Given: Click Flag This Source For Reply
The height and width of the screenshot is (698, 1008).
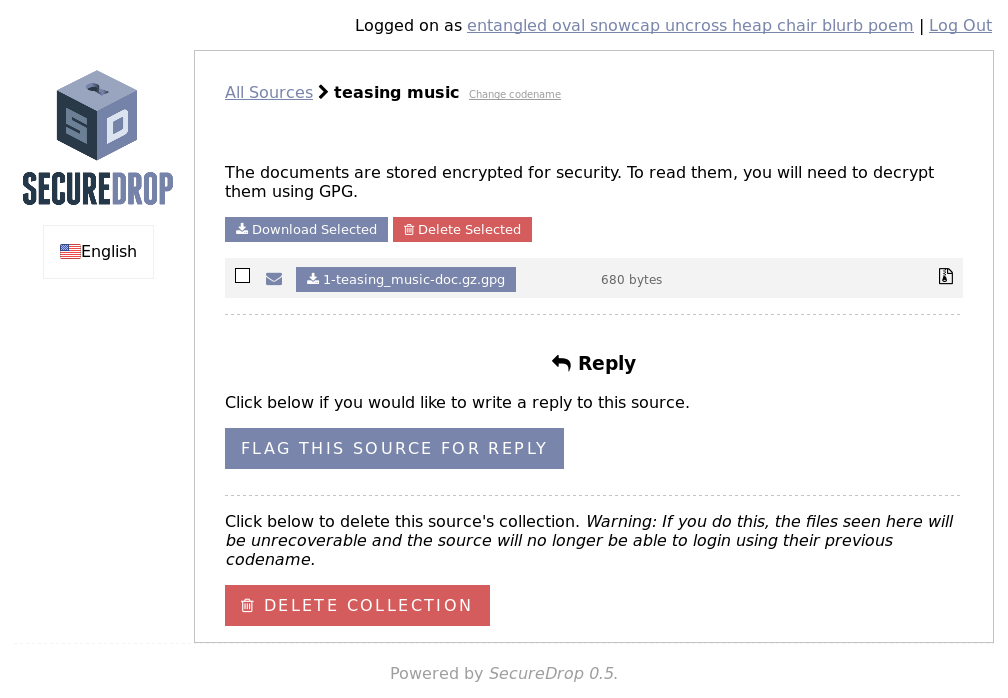Looking at the screenshot, I should [x=394, y=449].
